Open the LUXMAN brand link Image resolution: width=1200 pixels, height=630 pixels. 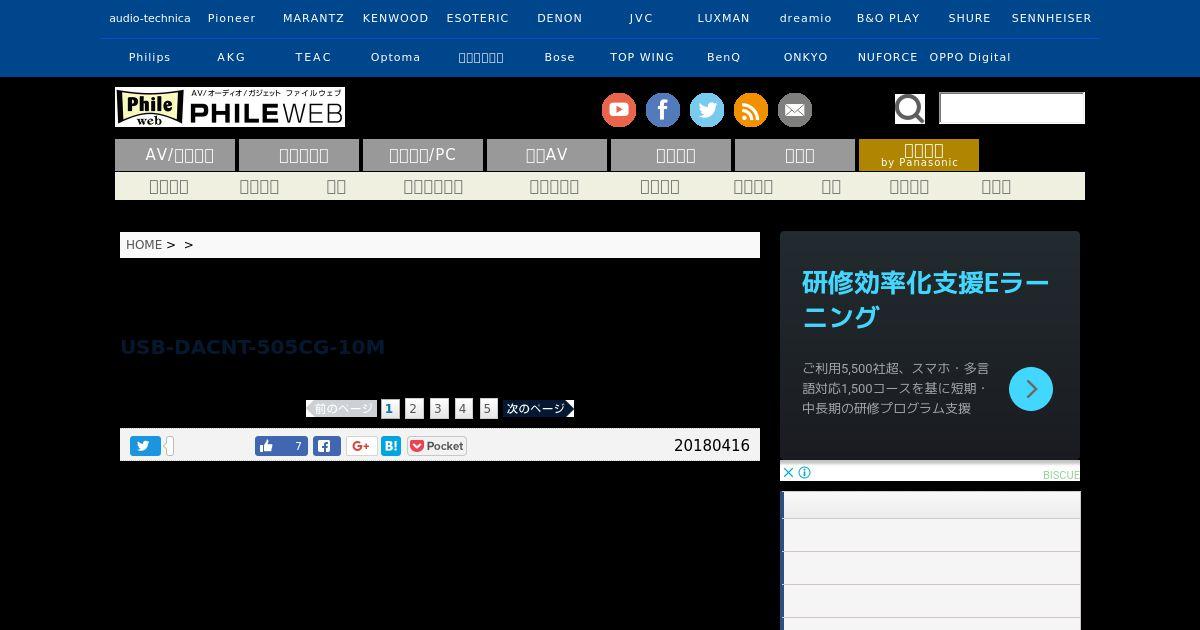coord(724,18)
